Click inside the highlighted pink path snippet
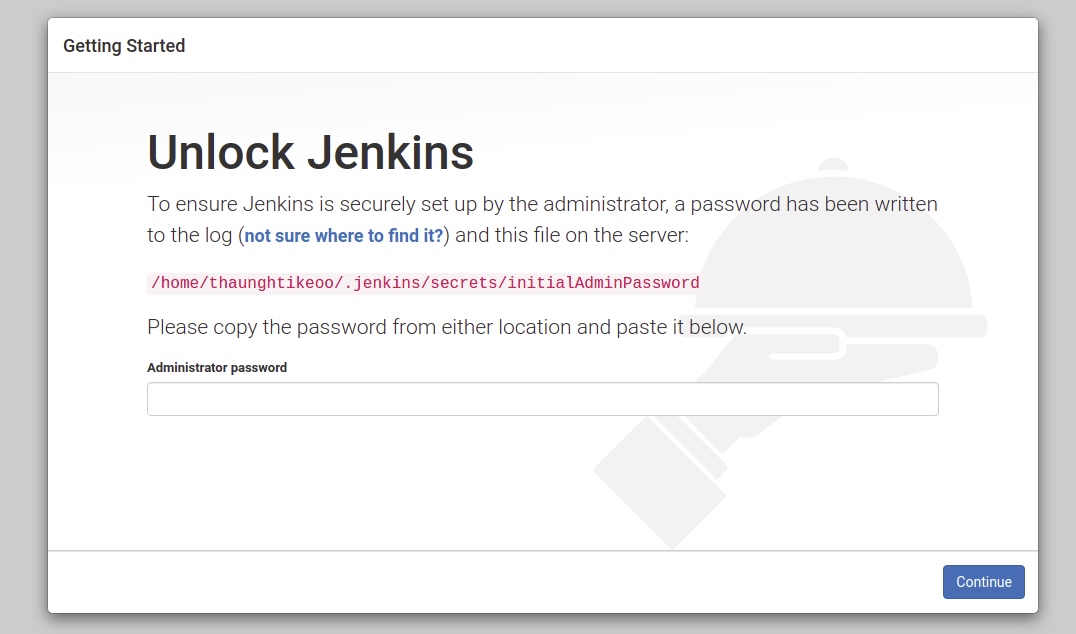This screenshot has width=1076, height=634. (x=422, y=283)
